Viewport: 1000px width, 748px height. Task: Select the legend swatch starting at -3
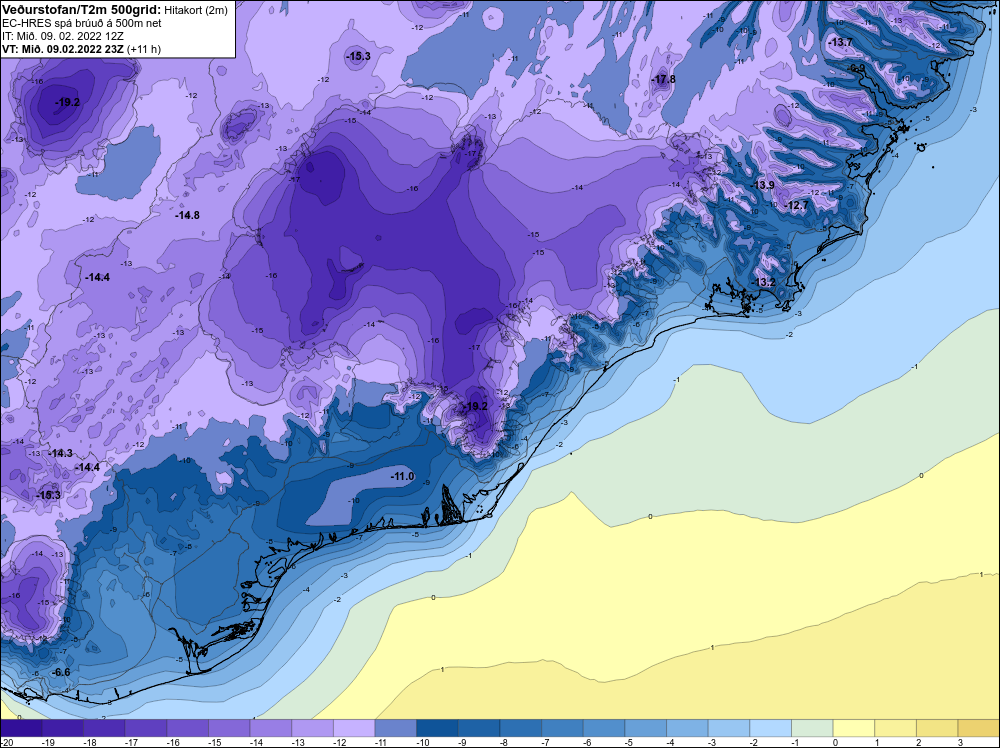point(729,728)
